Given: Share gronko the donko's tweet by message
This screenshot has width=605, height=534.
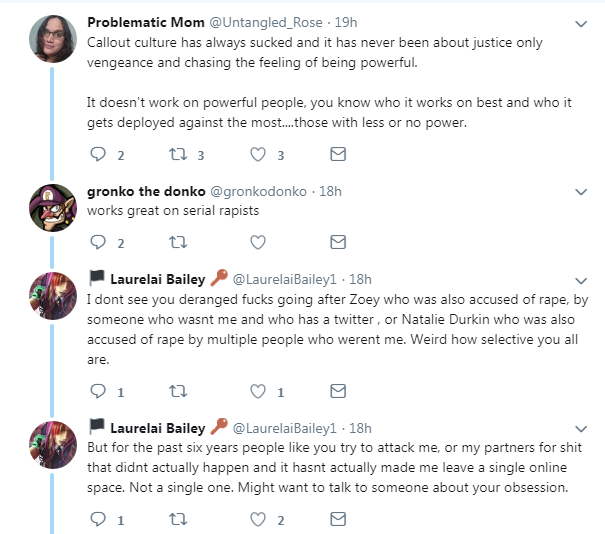Looking at the screenshot, I should coord(338,242).
